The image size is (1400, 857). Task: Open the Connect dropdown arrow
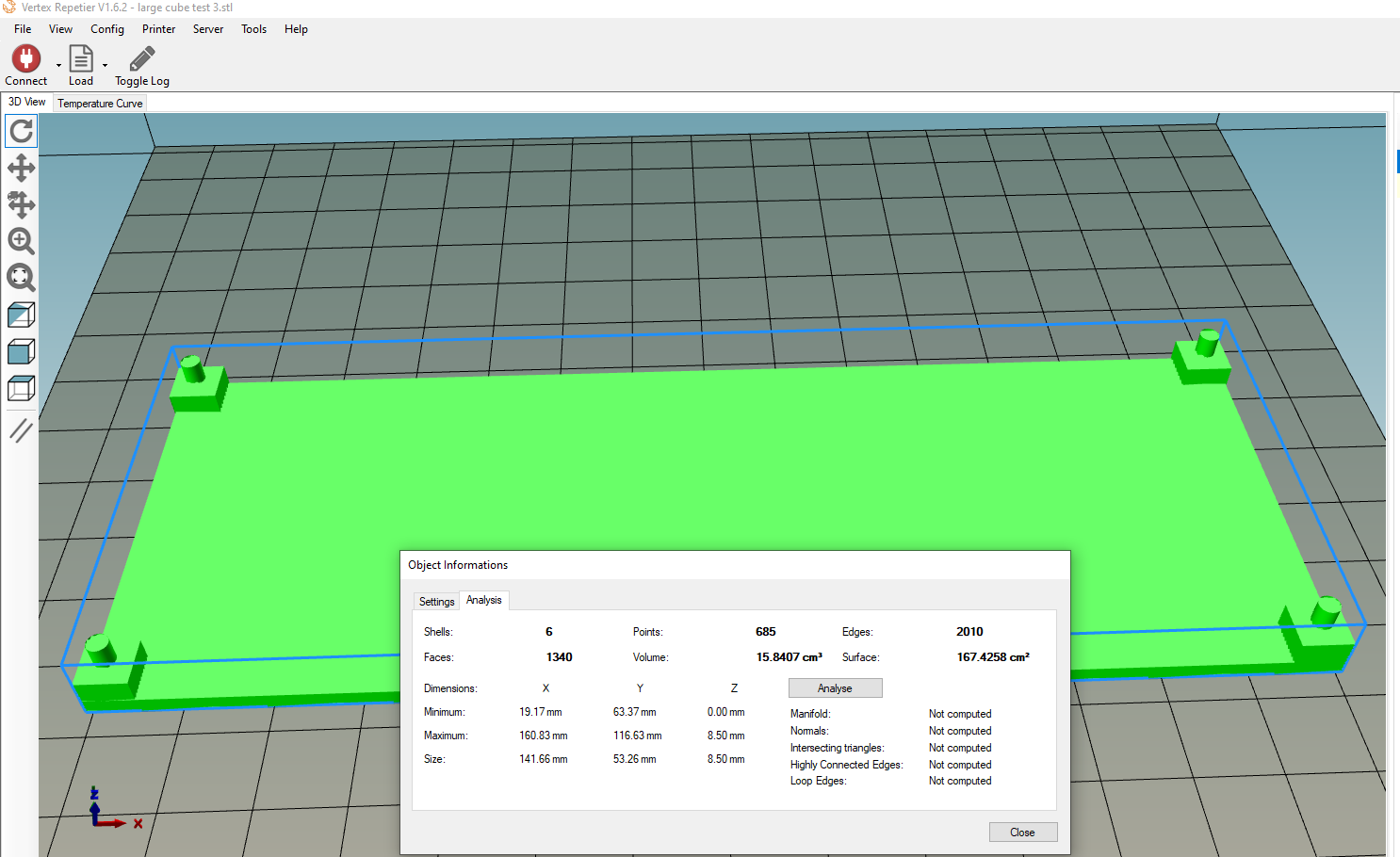(58, 66)
